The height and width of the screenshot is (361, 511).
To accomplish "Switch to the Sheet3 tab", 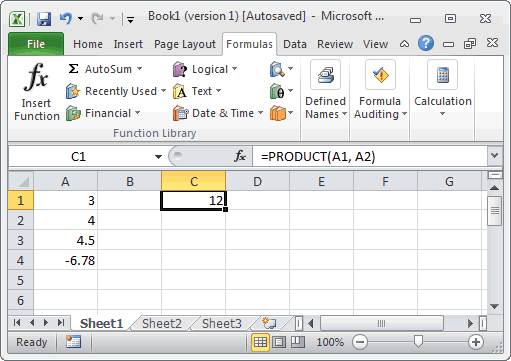I will pyautogui.click(x=222, y=323).
